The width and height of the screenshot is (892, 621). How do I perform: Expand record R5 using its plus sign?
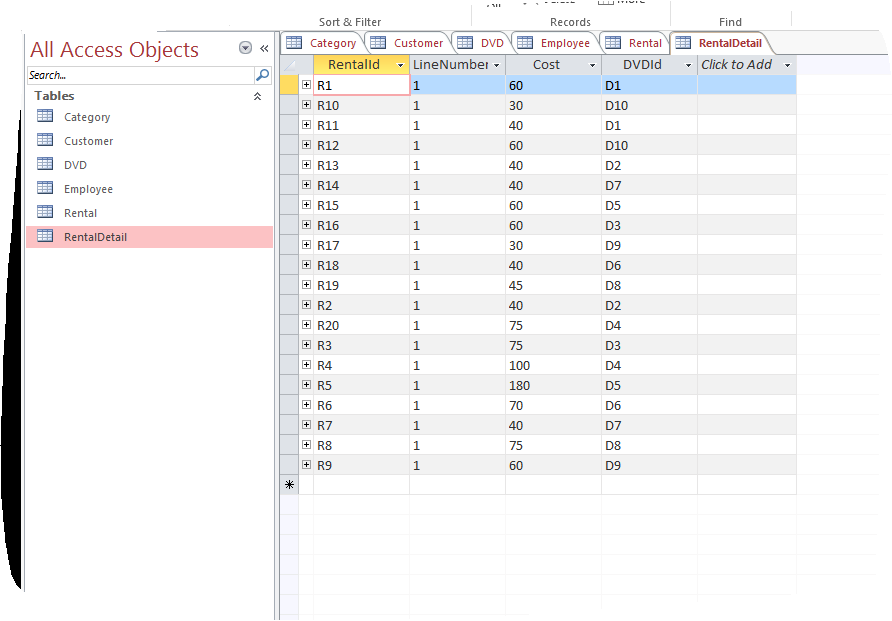(x=306, y=385)
